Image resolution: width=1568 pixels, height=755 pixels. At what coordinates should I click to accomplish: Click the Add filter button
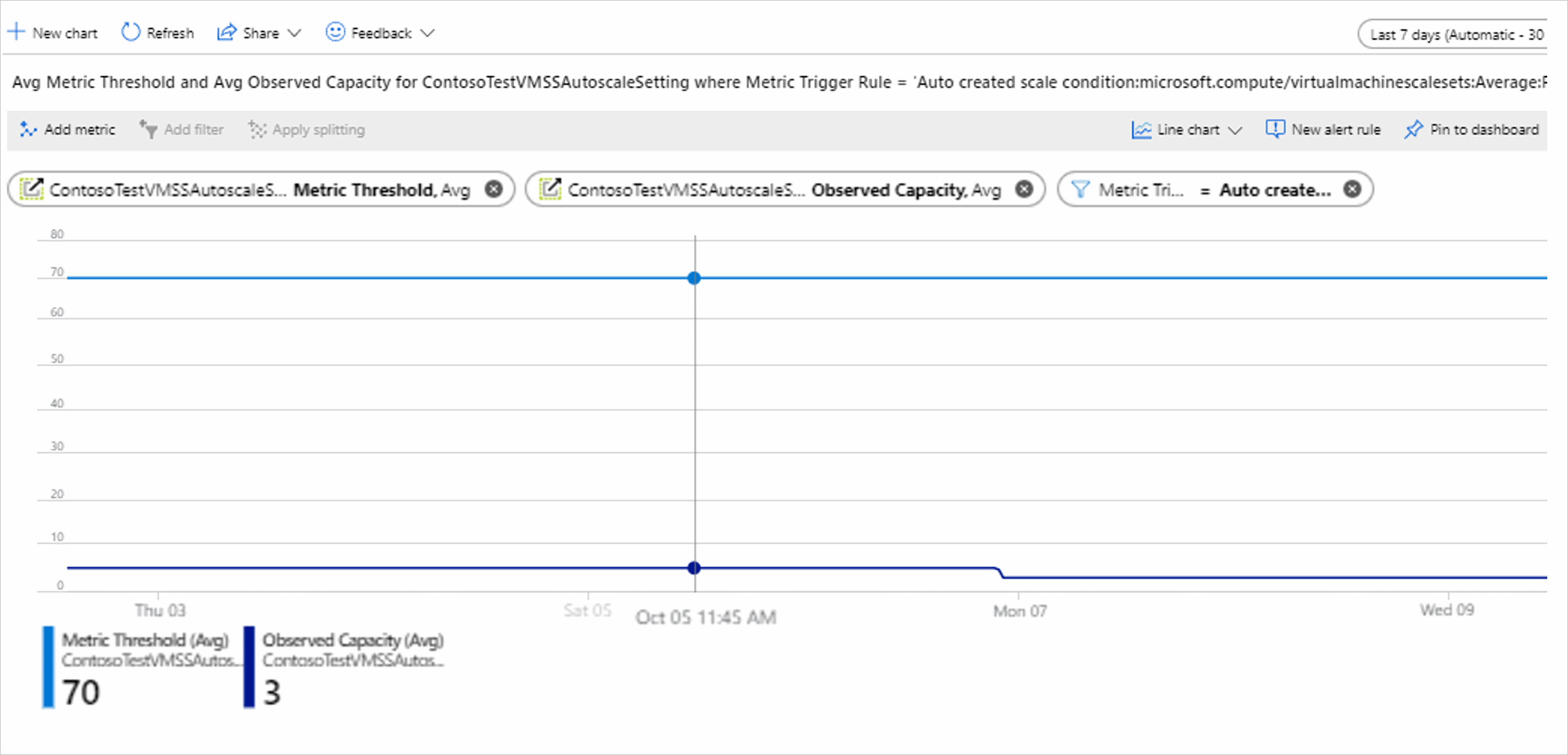pos(181,130)
